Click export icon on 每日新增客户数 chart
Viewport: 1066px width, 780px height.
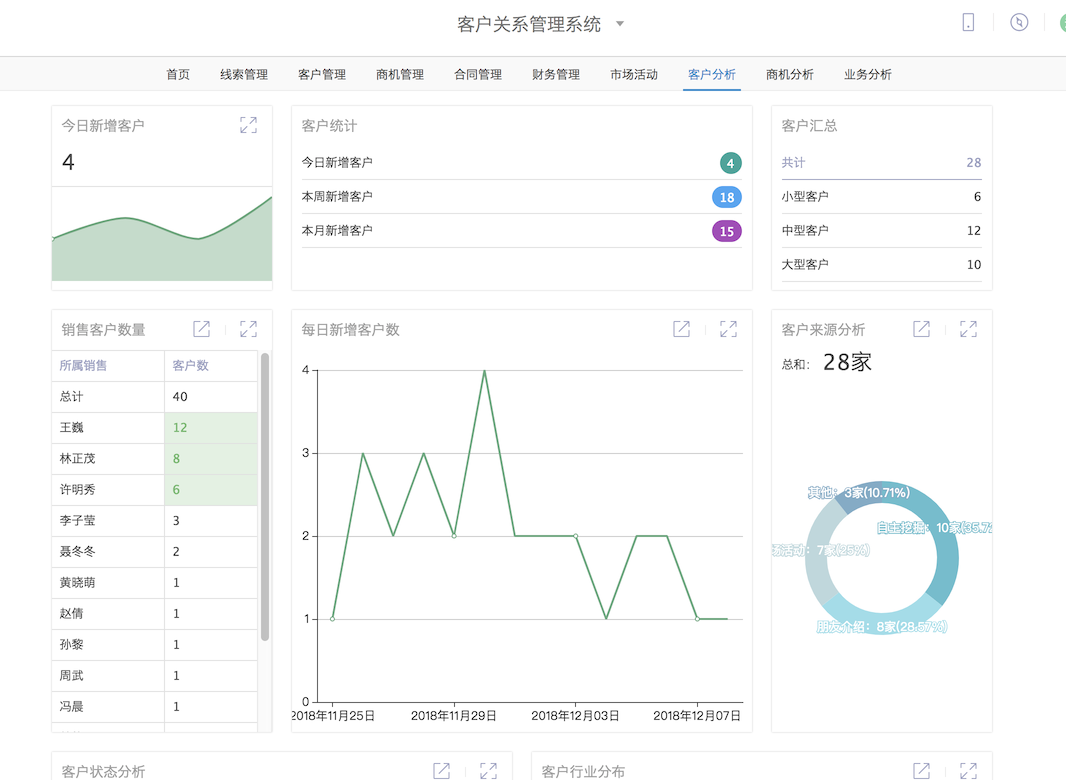tap(681, 329)
